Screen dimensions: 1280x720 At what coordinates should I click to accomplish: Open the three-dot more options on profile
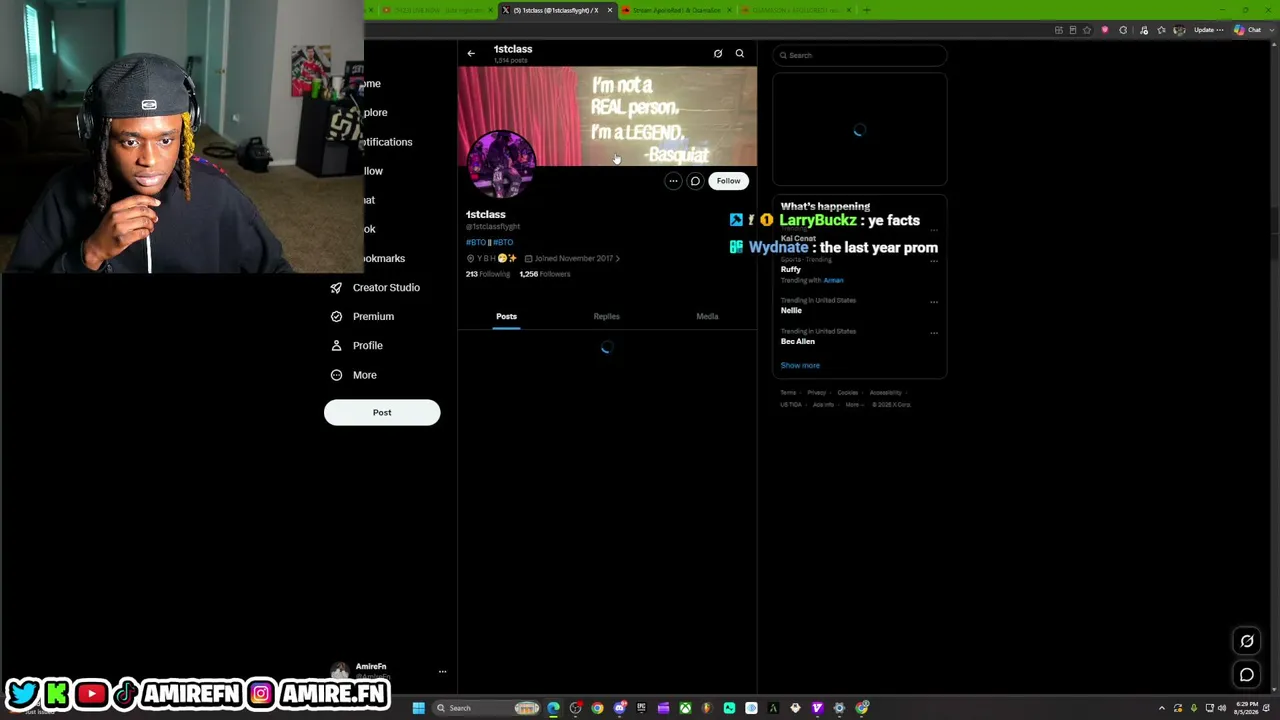[x=673, y=181]
